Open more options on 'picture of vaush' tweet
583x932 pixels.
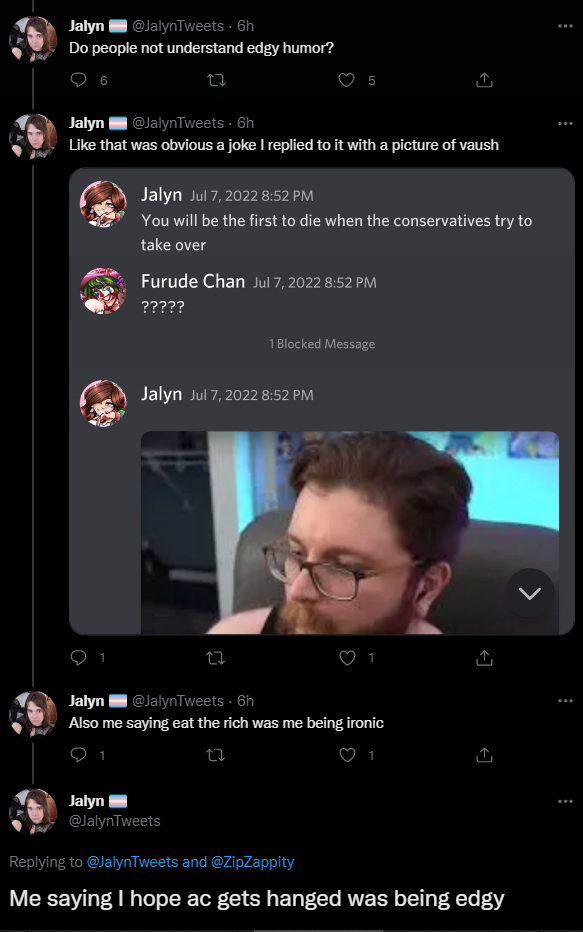pos(565,124)
